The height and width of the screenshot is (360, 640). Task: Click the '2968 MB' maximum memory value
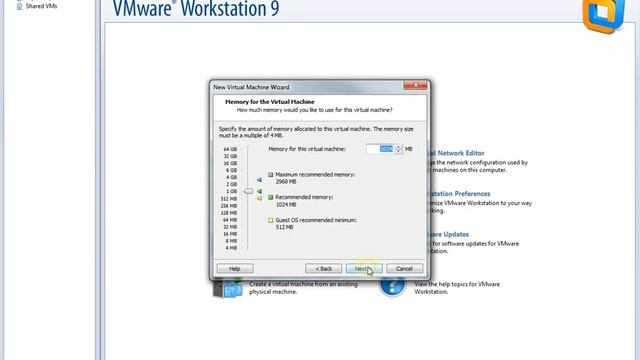click(x=286, y=182)
